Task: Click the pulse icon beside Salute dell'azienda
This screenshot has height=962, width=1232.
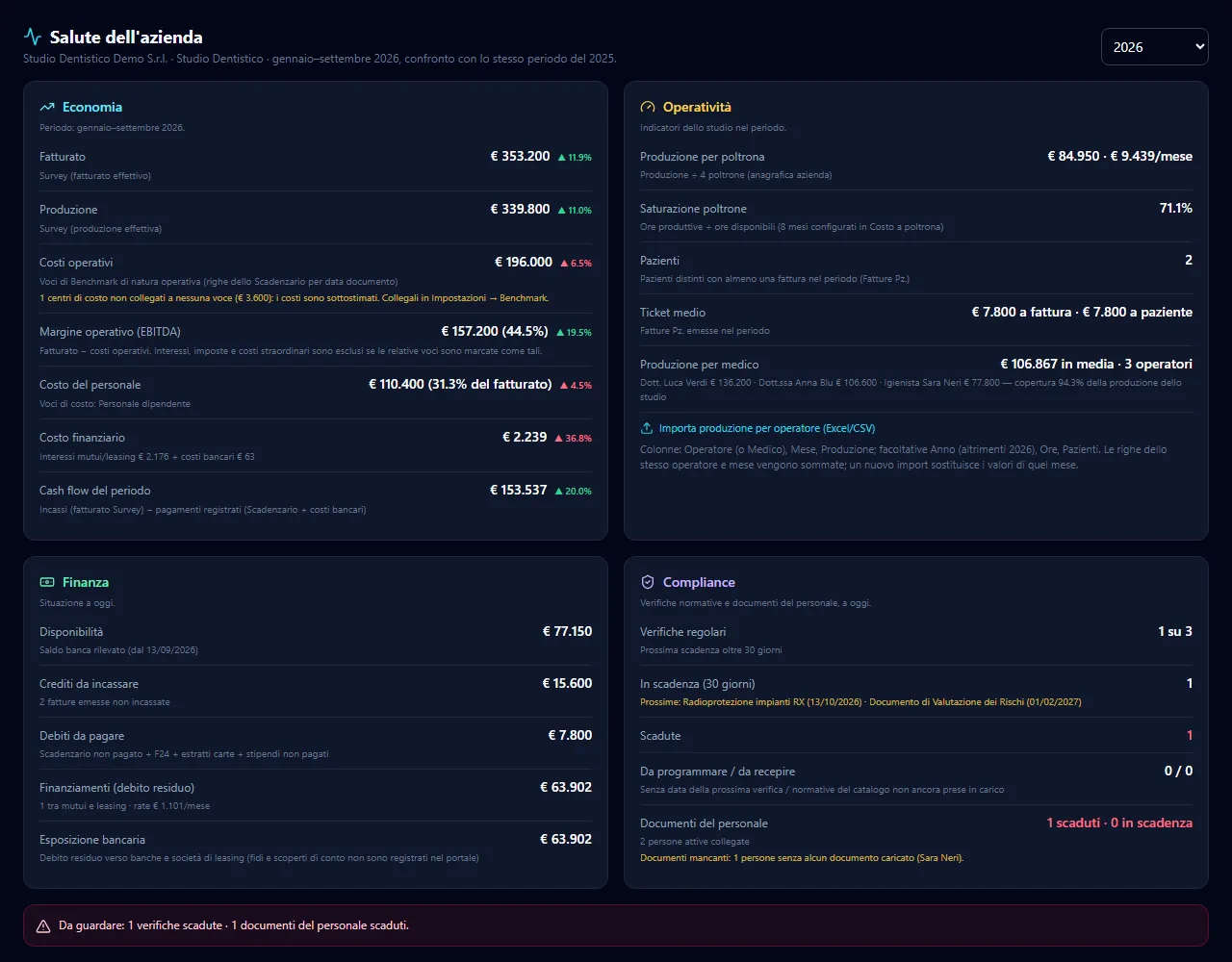Action: pos(33,38)
